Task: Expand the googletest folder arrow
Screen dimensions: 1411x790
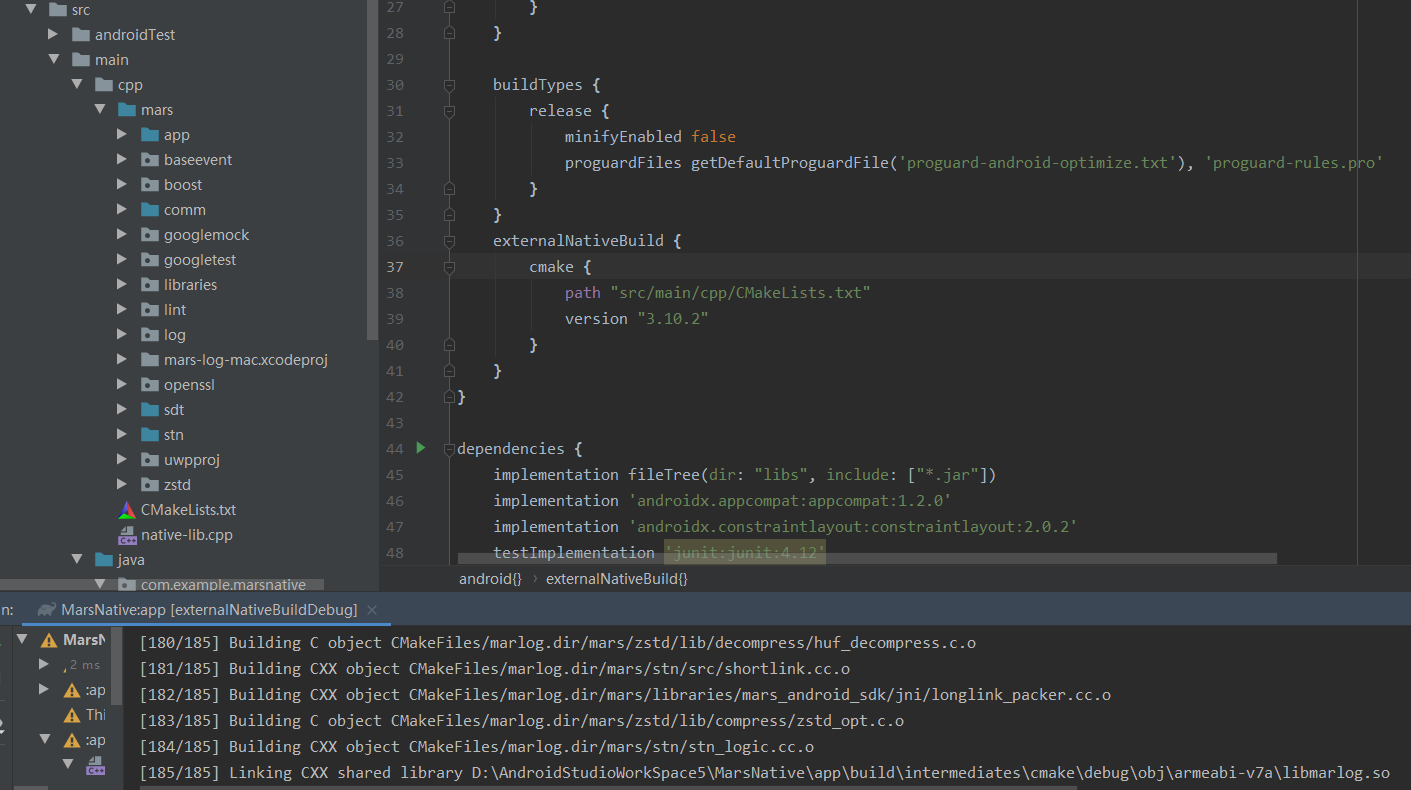Action: click(x=122, y=260)
